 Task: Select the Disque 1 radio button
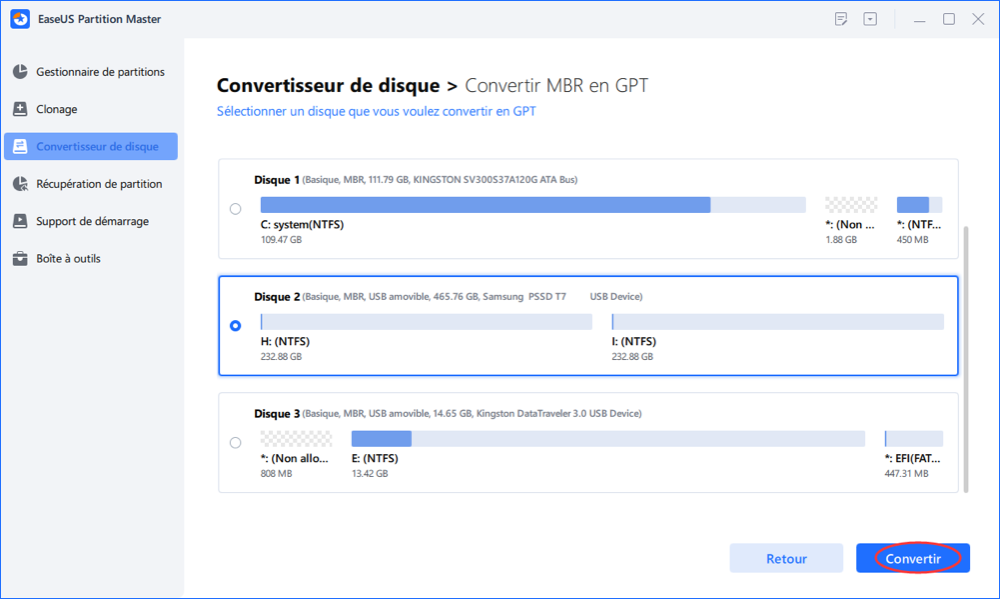tap(235, 209)
